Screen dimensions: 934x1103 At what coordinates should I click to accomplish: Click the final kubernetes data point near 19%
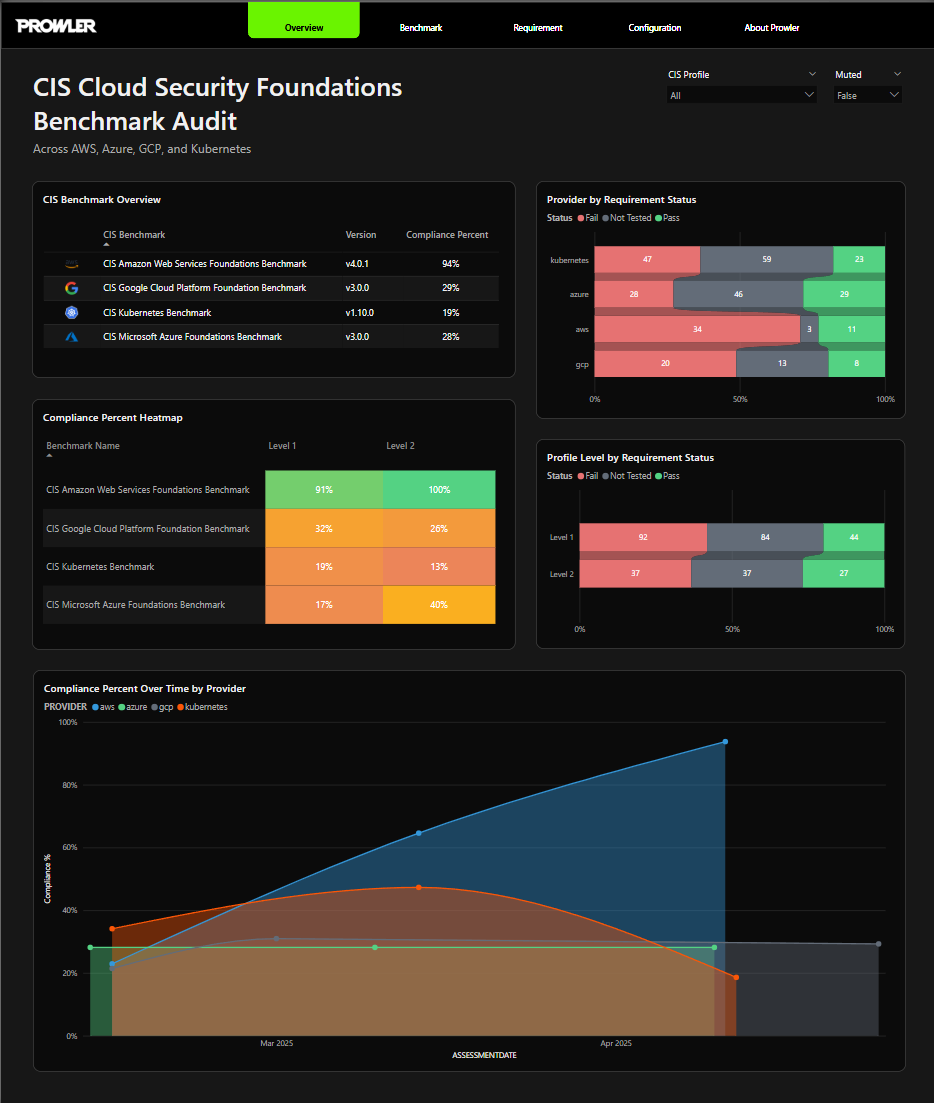pos(736,978)
